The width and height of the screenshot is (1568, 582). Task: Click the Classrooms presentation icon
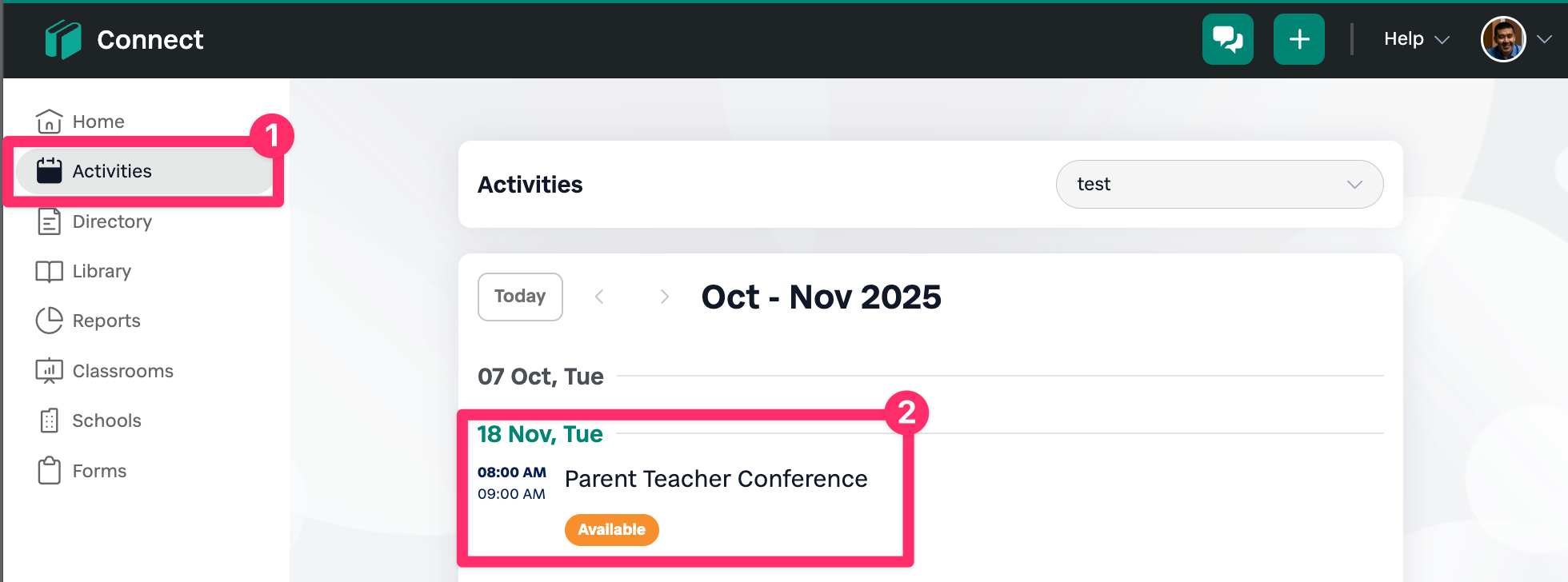(x=49, y=371)
